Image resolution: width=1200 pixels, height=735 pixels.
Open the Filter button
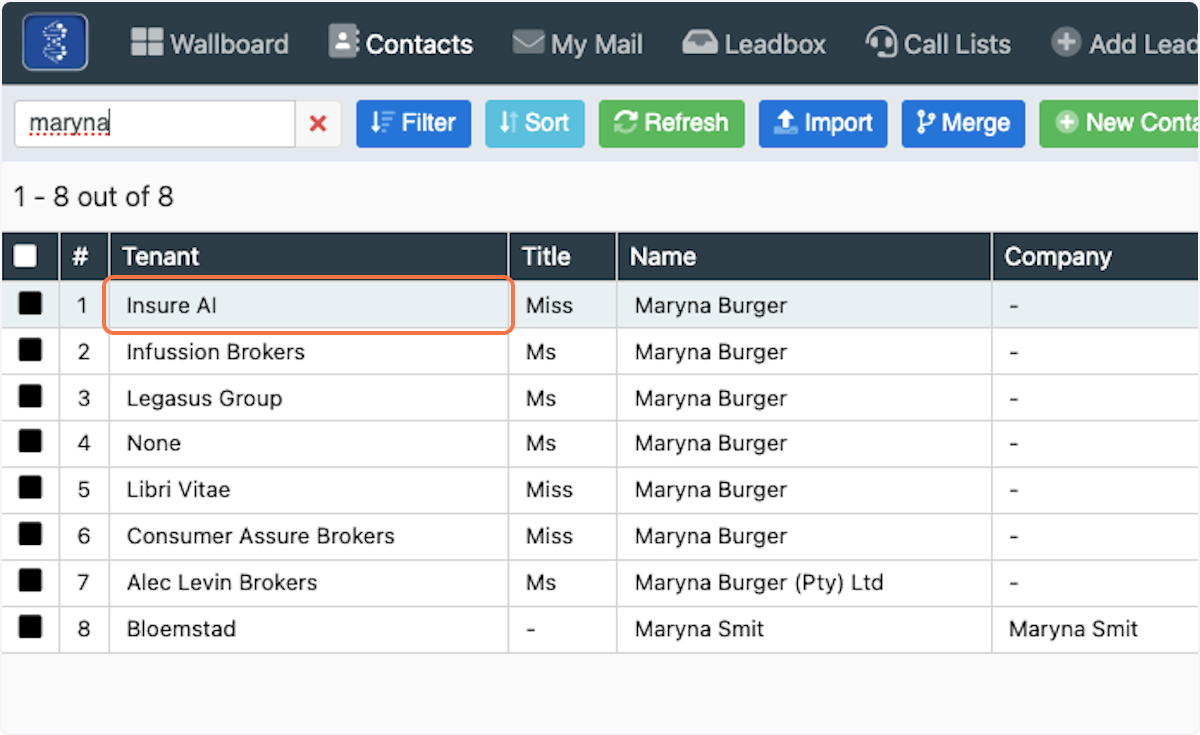coord(413,123)
